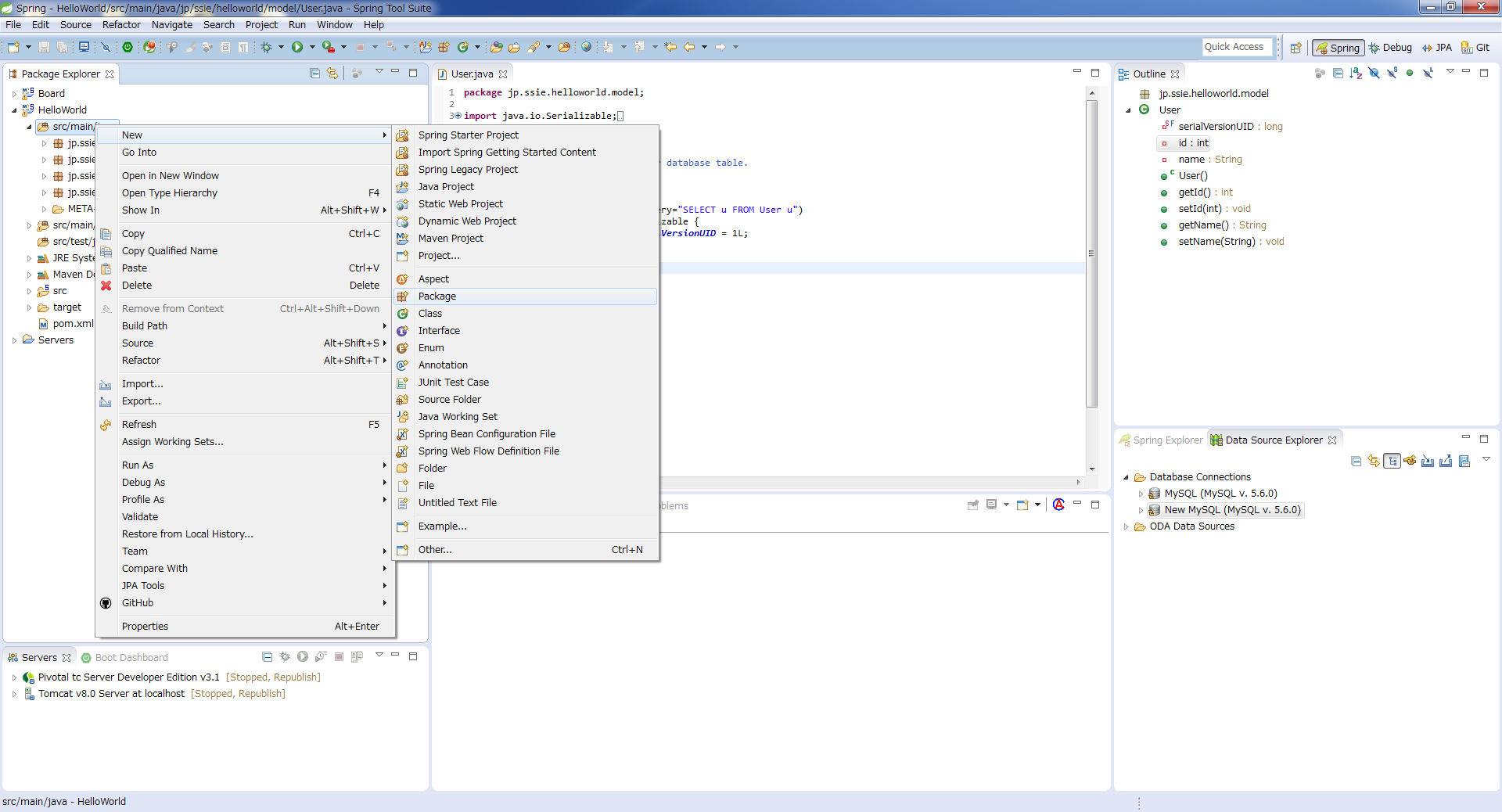Viewport: 1502px width, 812px height.
Task: Open the Run button dropdown arrow
Action: 312,48
